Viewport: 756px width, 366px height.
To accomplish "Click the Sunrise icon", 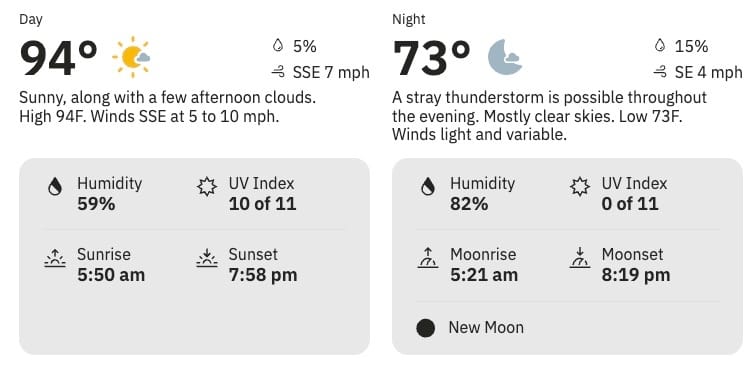I will click(55, 258).
